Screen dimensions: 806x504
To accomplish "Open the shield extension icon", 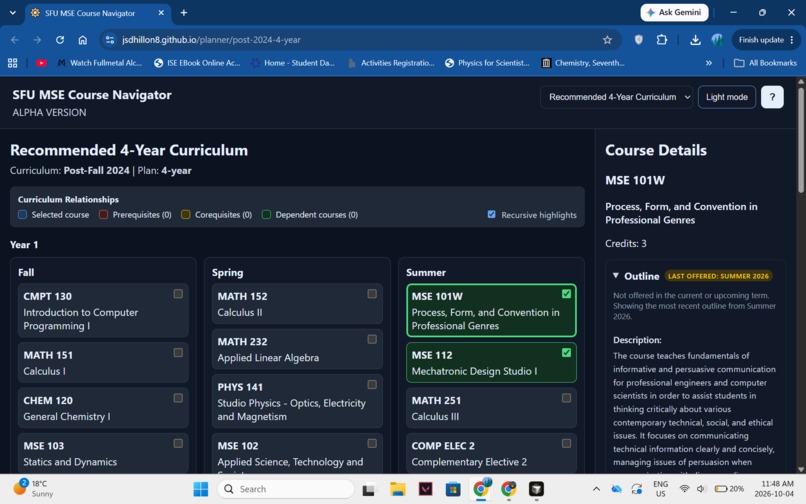I will click(638, 40).
